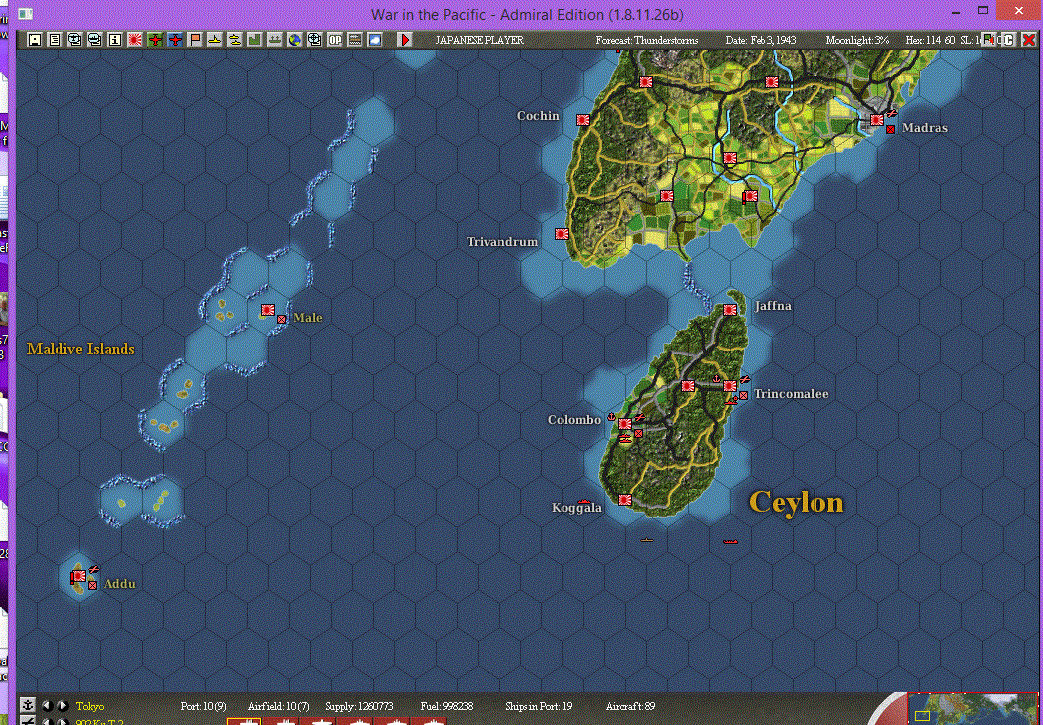Click the 'Port: 10(9)' value
Viewport: 1043px width, 725px height.
pyautogui.click(x=204, y=706)
